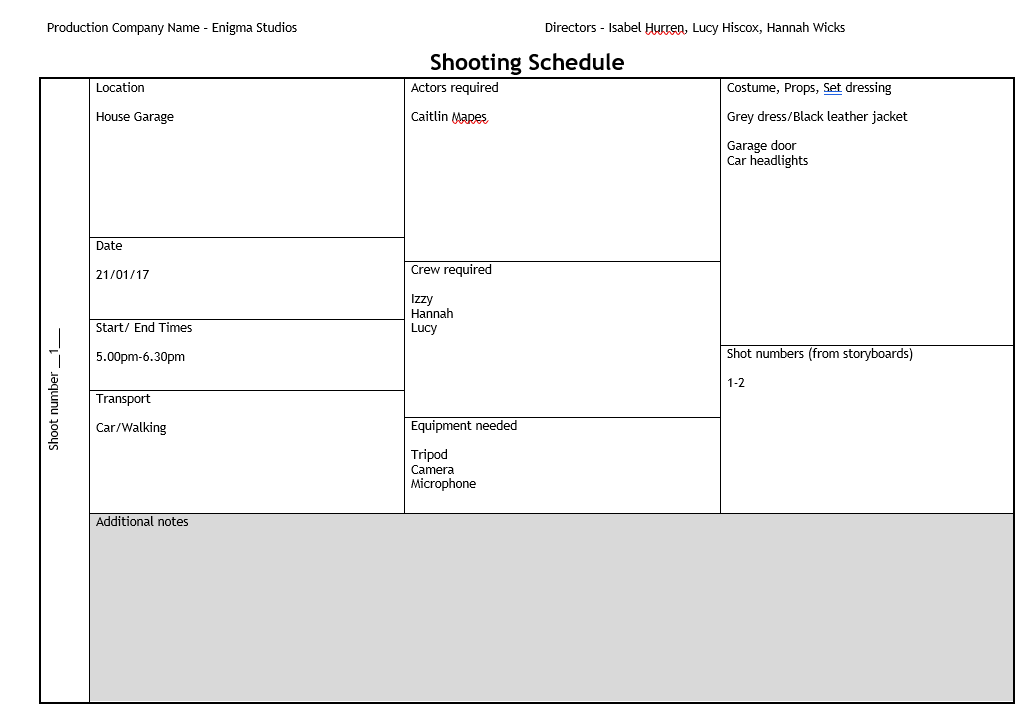
Task: Click the "Actors required" label
Action: coord(455,88)
